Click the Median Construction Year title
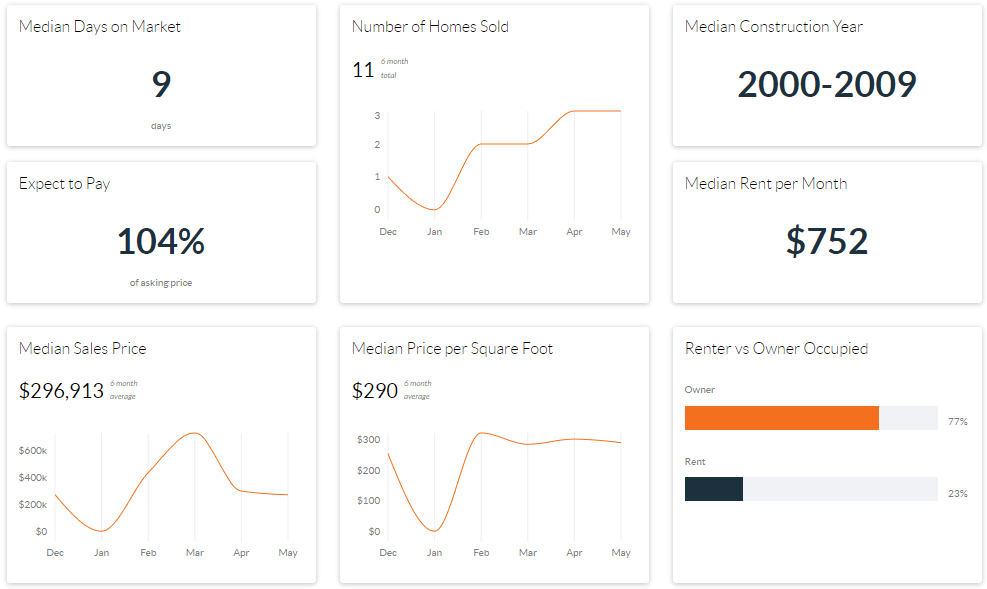This screenshot has width=987, height=589. click(773, 27)
